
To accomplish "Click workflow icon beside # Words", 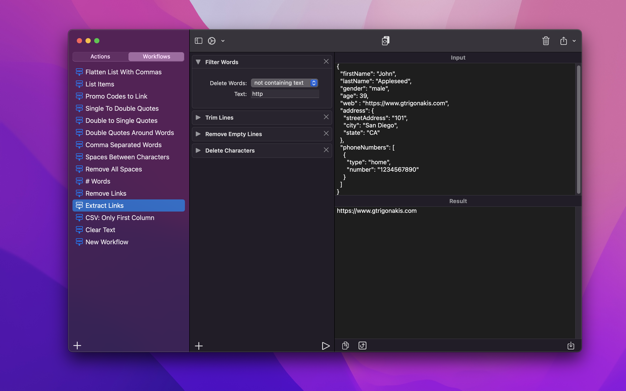I will (79, 181).
